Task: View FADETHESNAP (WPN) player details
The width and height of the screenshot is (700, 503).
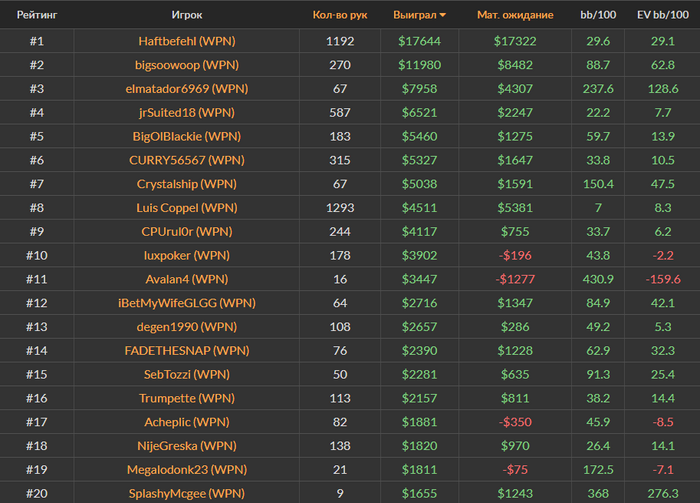Action: tap(187, 351)
